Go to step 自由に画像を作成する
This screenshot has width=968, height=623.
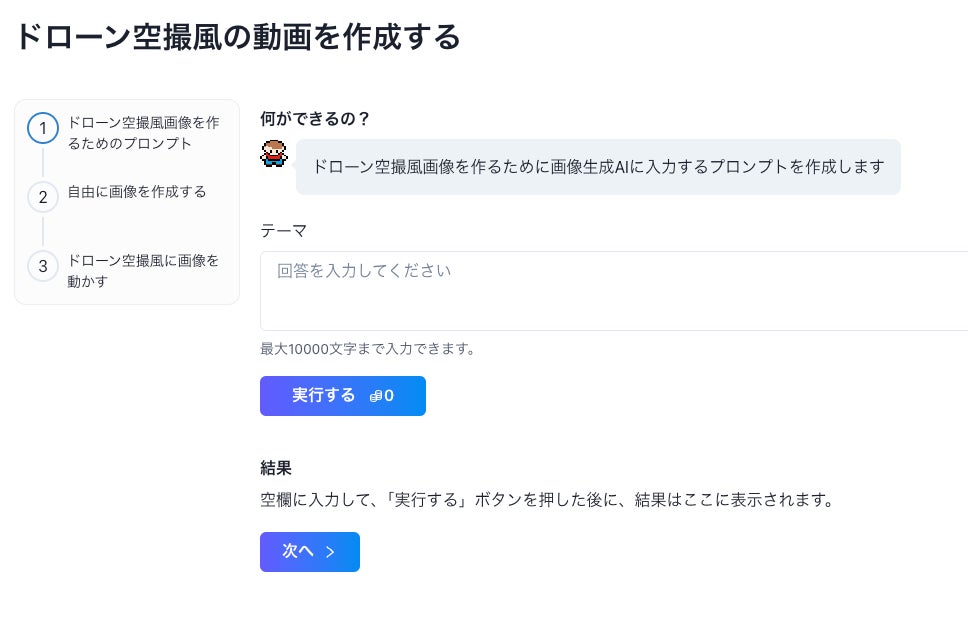(137, 191)
